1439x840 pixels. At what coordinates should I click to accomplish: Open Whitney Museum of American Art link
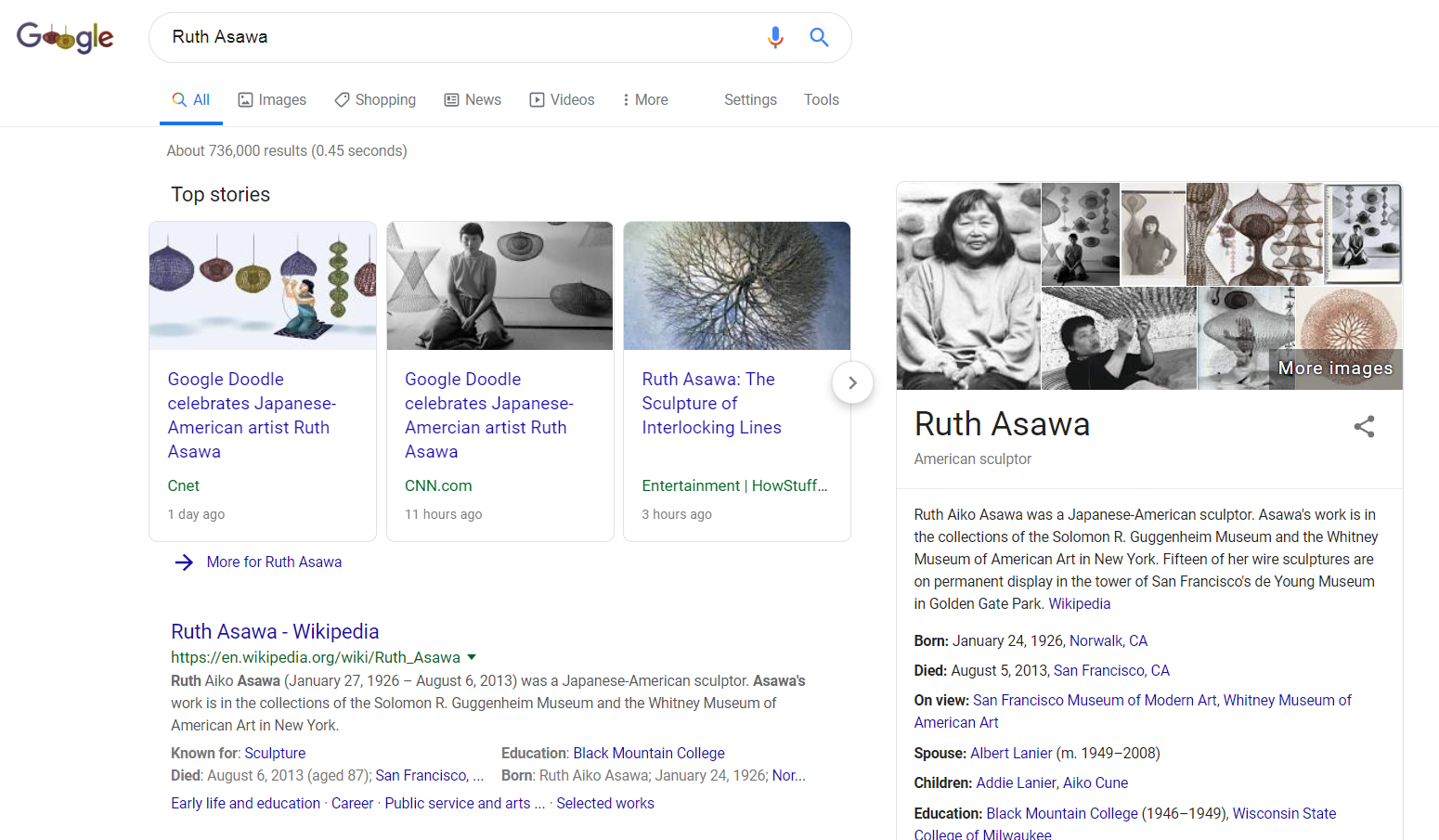[1133, 711]
